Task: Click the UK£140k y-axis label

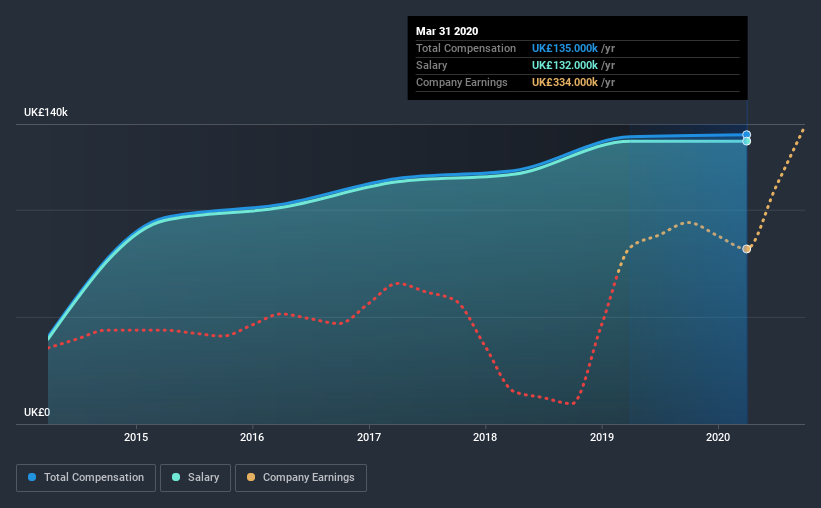Action: 46,113
